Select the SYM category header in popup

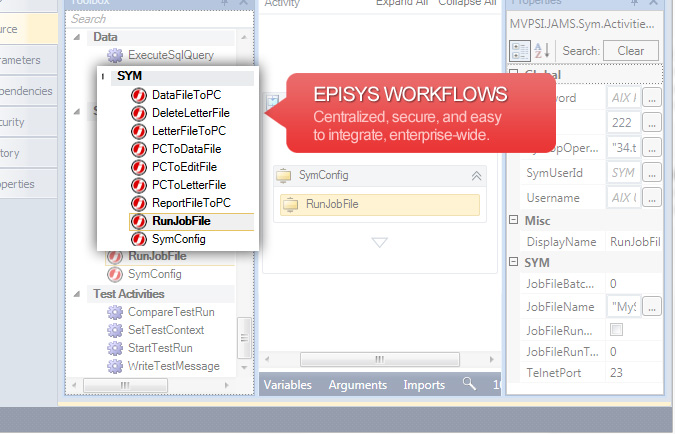[182, 76]
